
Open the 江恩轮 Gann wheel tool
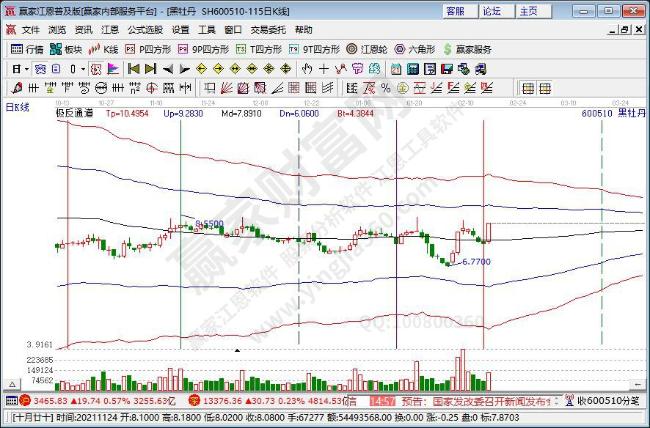point(367,49)
